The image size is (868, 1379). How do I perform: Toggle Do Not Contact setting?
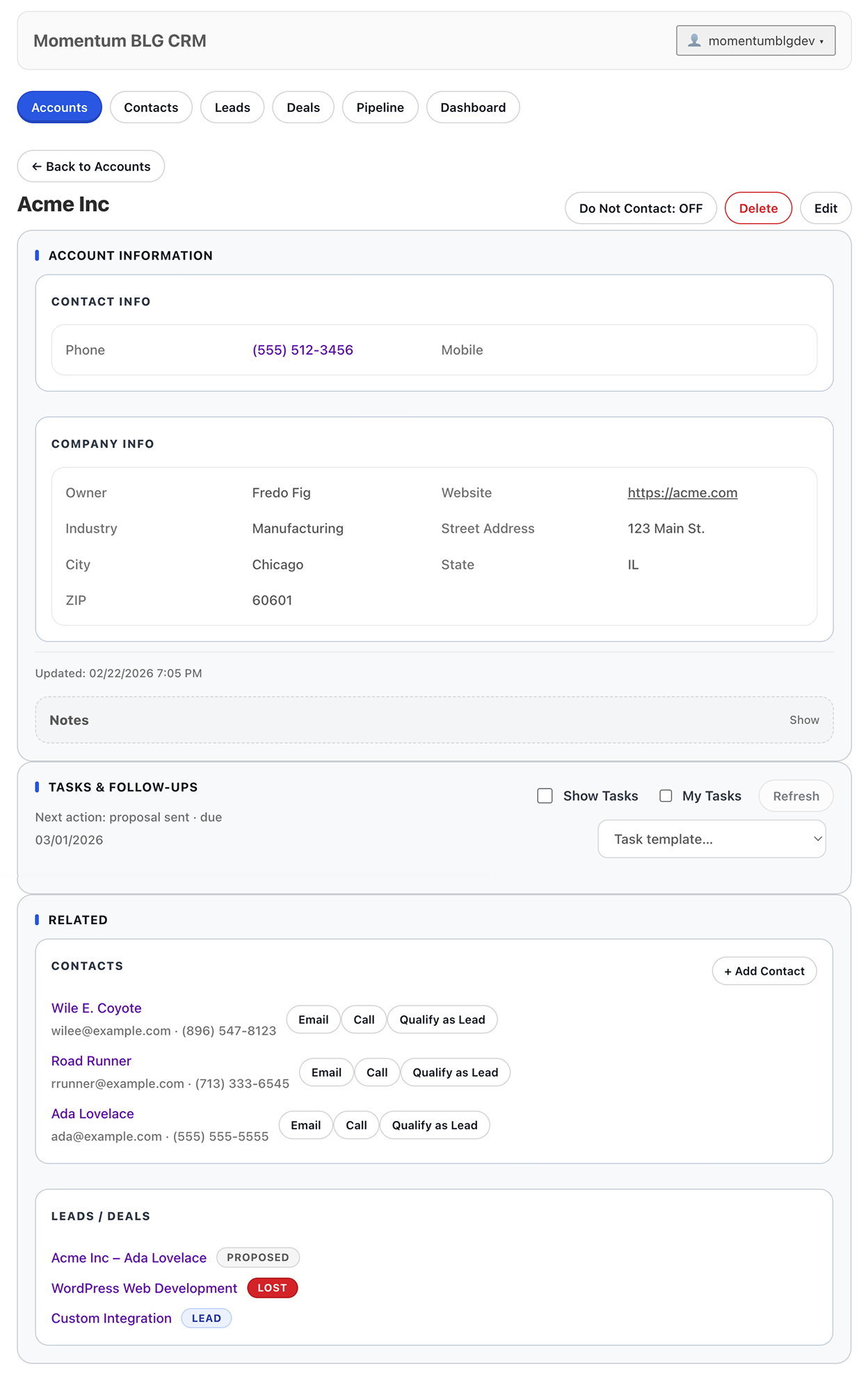pos(640,209)
